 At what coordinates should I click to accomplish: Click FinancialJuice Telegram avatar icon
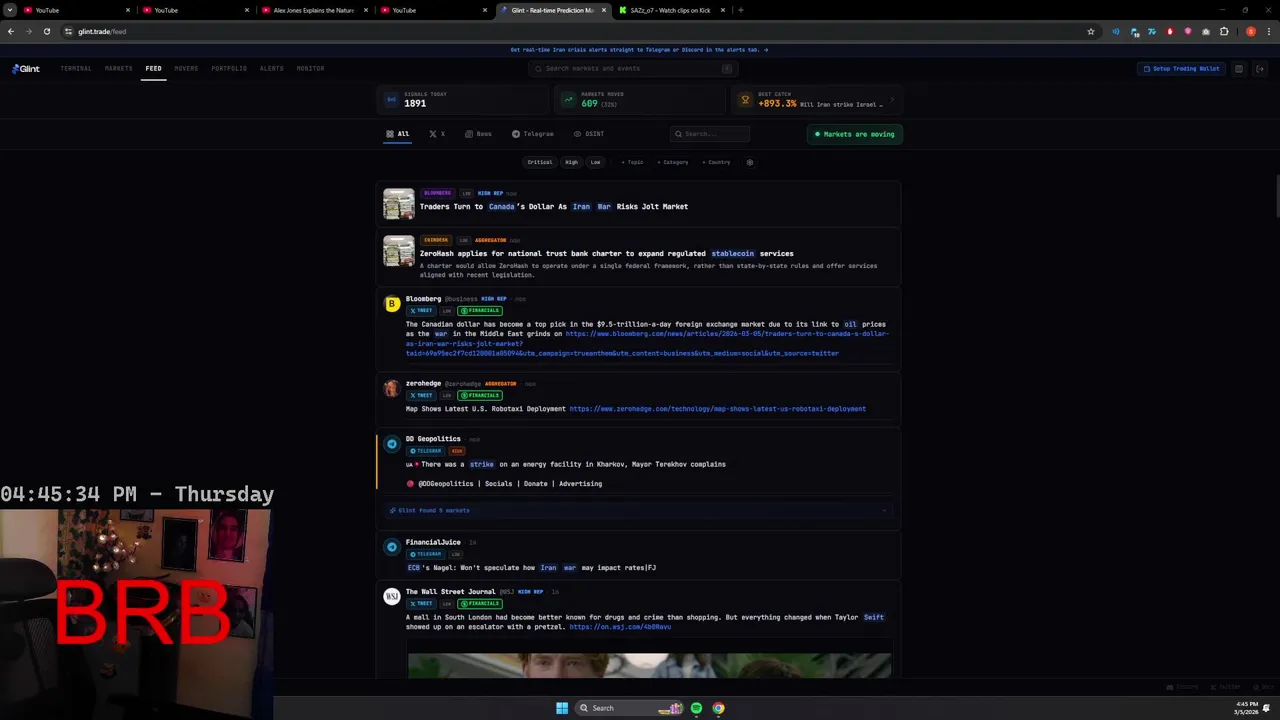tap(392, 547)
